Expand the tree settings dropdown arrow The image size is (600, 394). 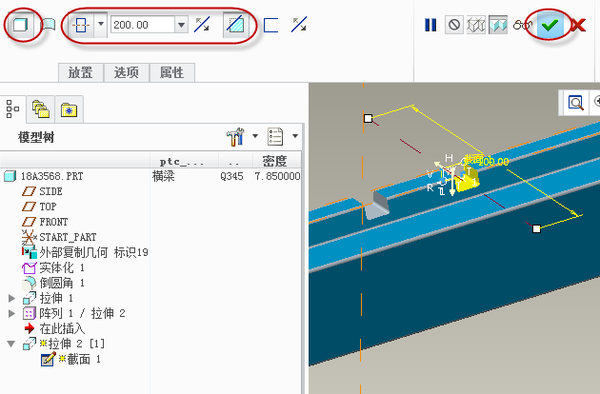click(255, 136)
